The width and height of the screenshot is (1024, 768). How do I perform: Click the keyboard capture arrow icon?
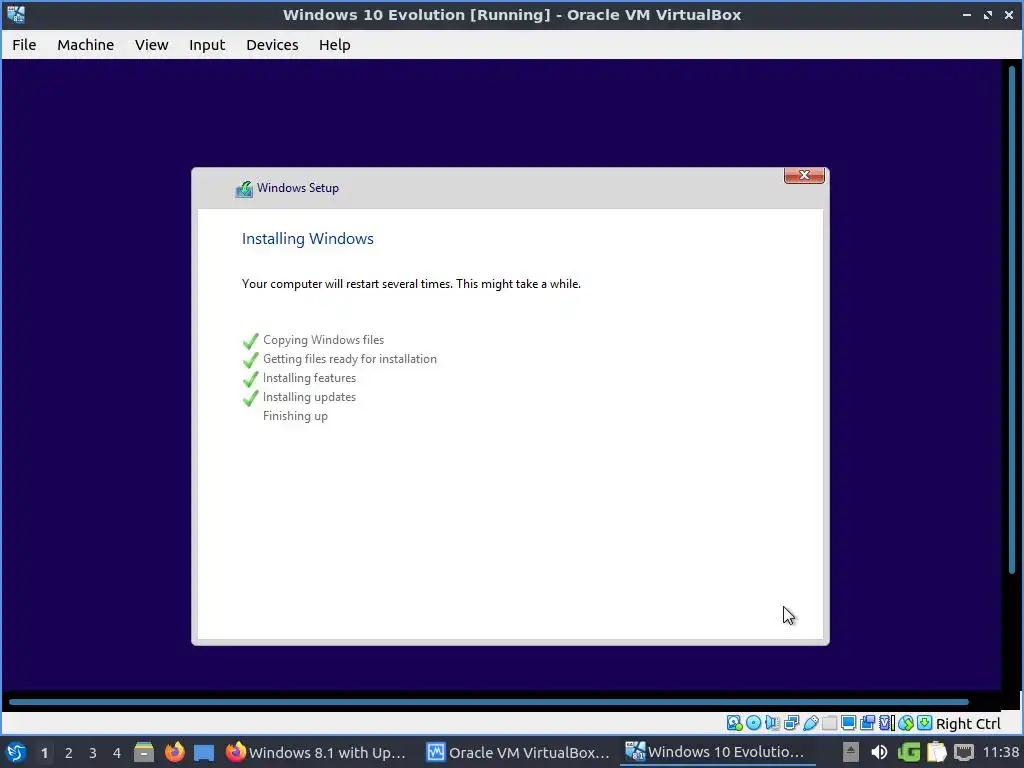[924, 723]
